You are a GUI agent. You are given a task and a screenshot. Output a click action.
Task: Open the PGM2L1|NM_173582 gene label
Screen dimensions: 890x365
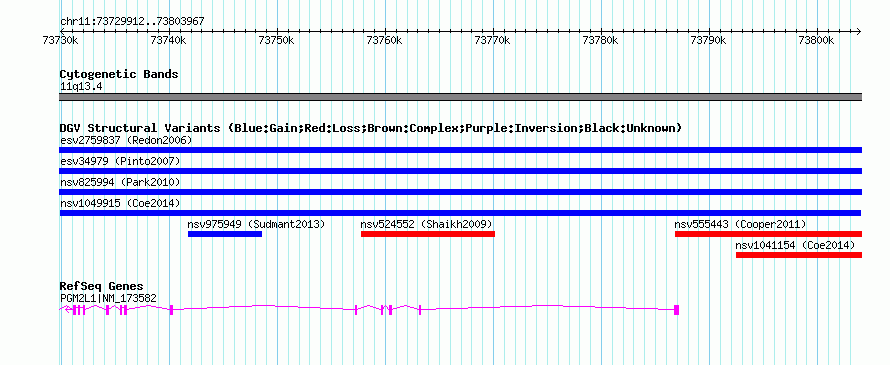click(108, 298)
